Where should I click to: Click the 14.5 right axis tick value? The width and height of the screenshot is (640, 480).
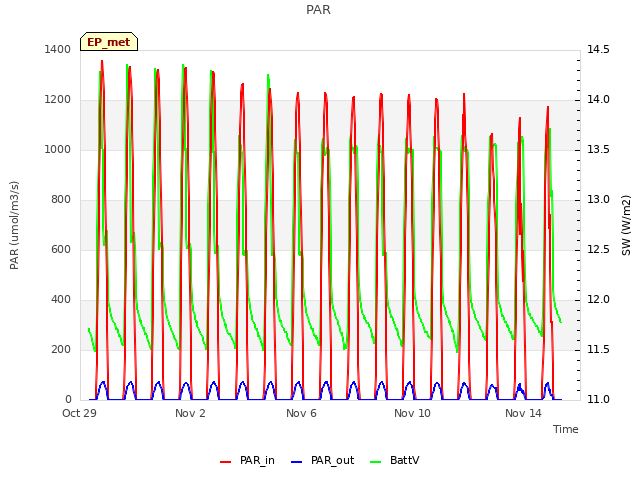598,49
